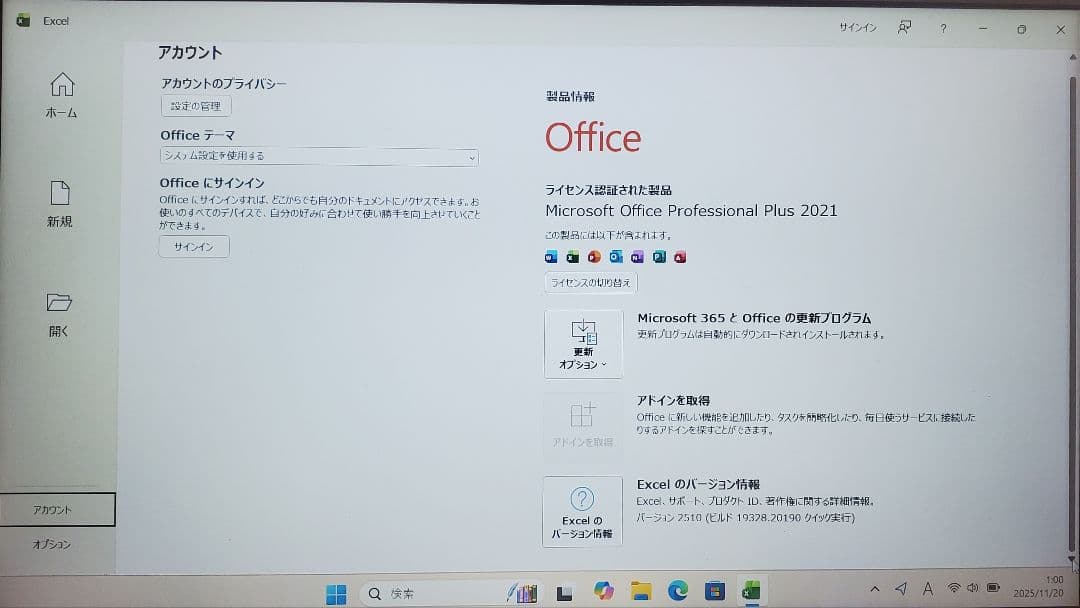Click the Word app icon under product info
The image size is (1080, 608).
[552, 257]
